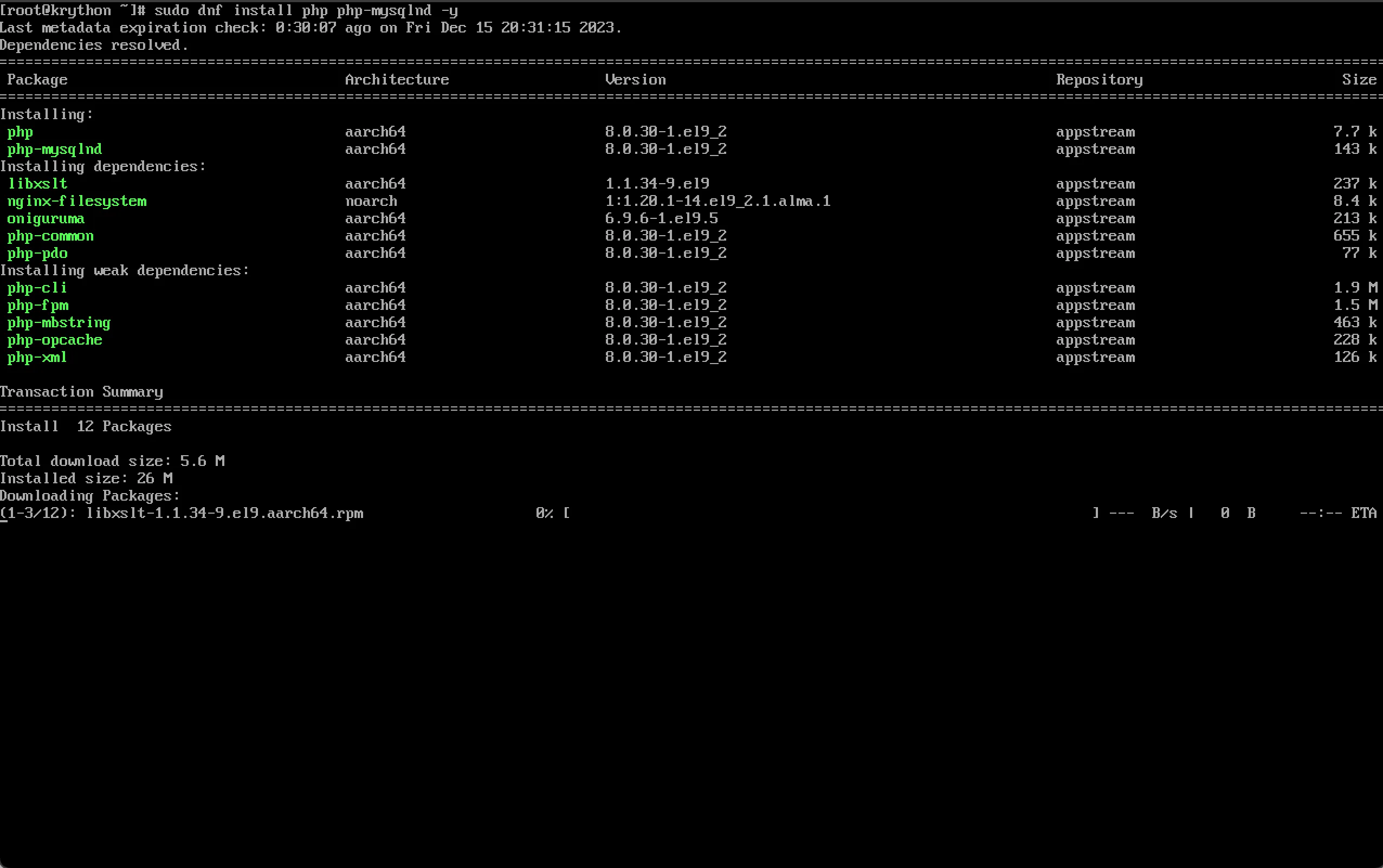This screenshot has height=868, width=1383.
Task: Click version '6.9.6-1.el9.5' of oniguruma
Action: pos(661,219)
